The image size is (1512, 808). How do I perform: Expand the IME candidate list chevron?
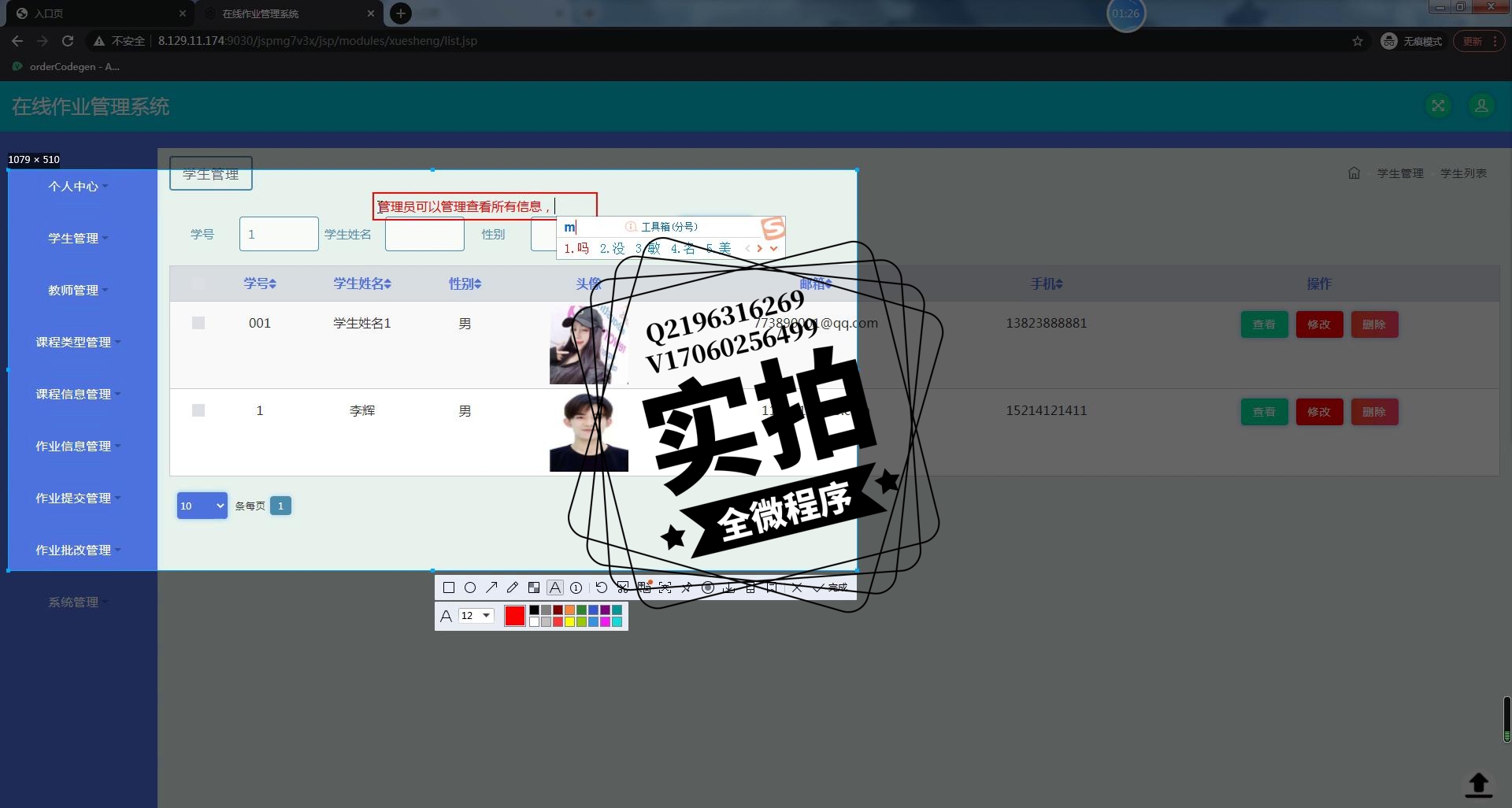774,248
